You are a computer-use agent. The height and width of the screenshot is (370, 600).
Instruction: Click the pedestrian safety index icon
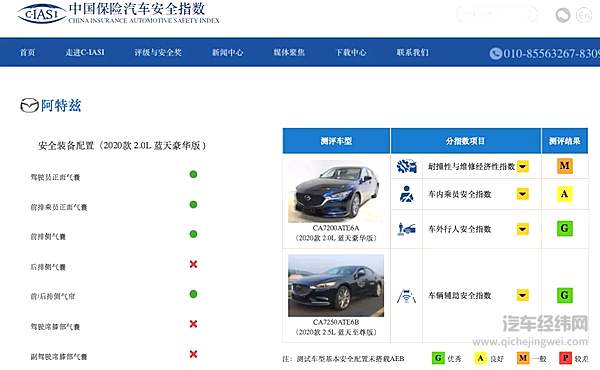[x=406, y=229]
